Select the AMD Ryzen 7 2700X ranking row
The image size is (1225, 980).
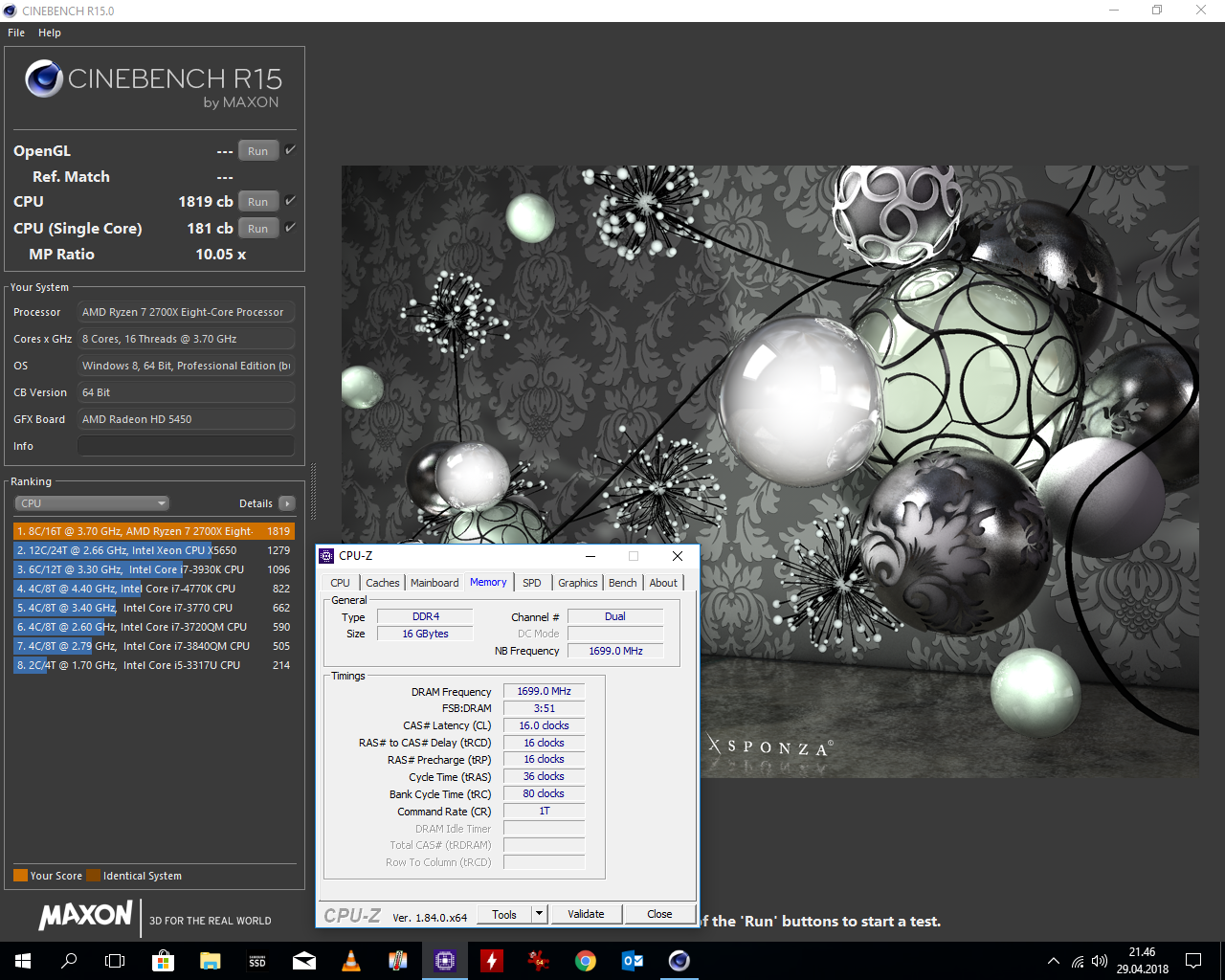pos(153,531)
